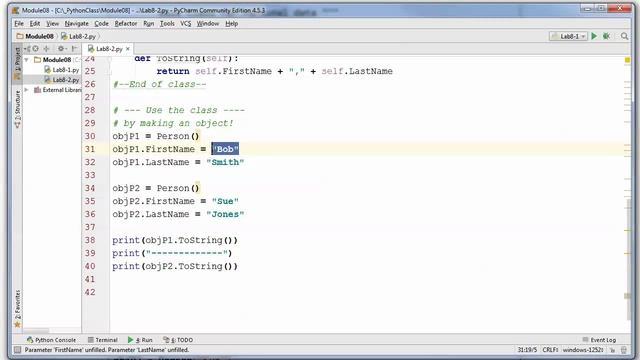Image resolution: width=640 pixels, height=360 pixels.
Task: Click the collapse-all icon in the Project panel
Action: (x=46, y=49)
